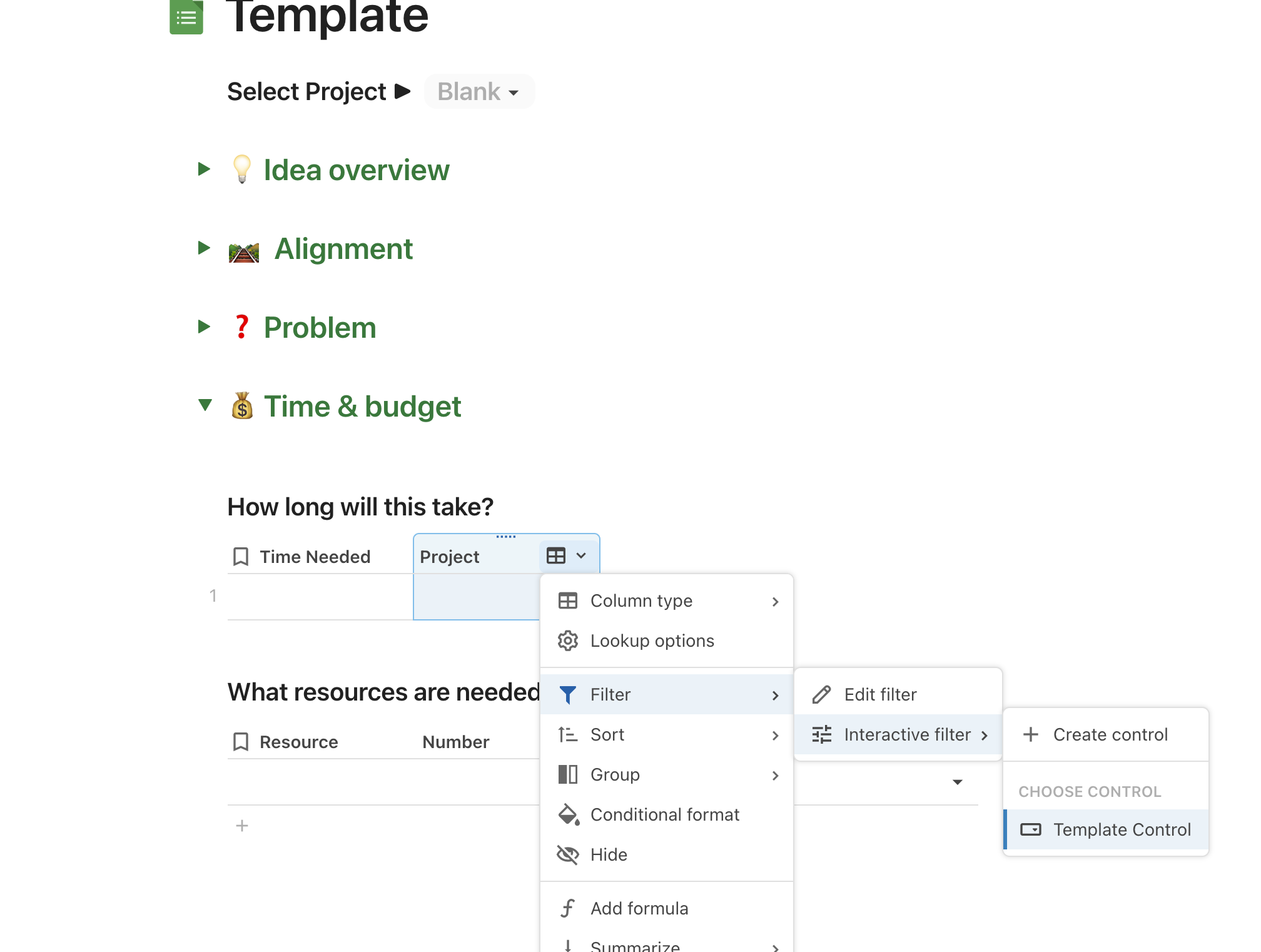This screenshot has width=1261, height=952.
Task: Collapse the Time & budget section
Action: click(205, 405)
